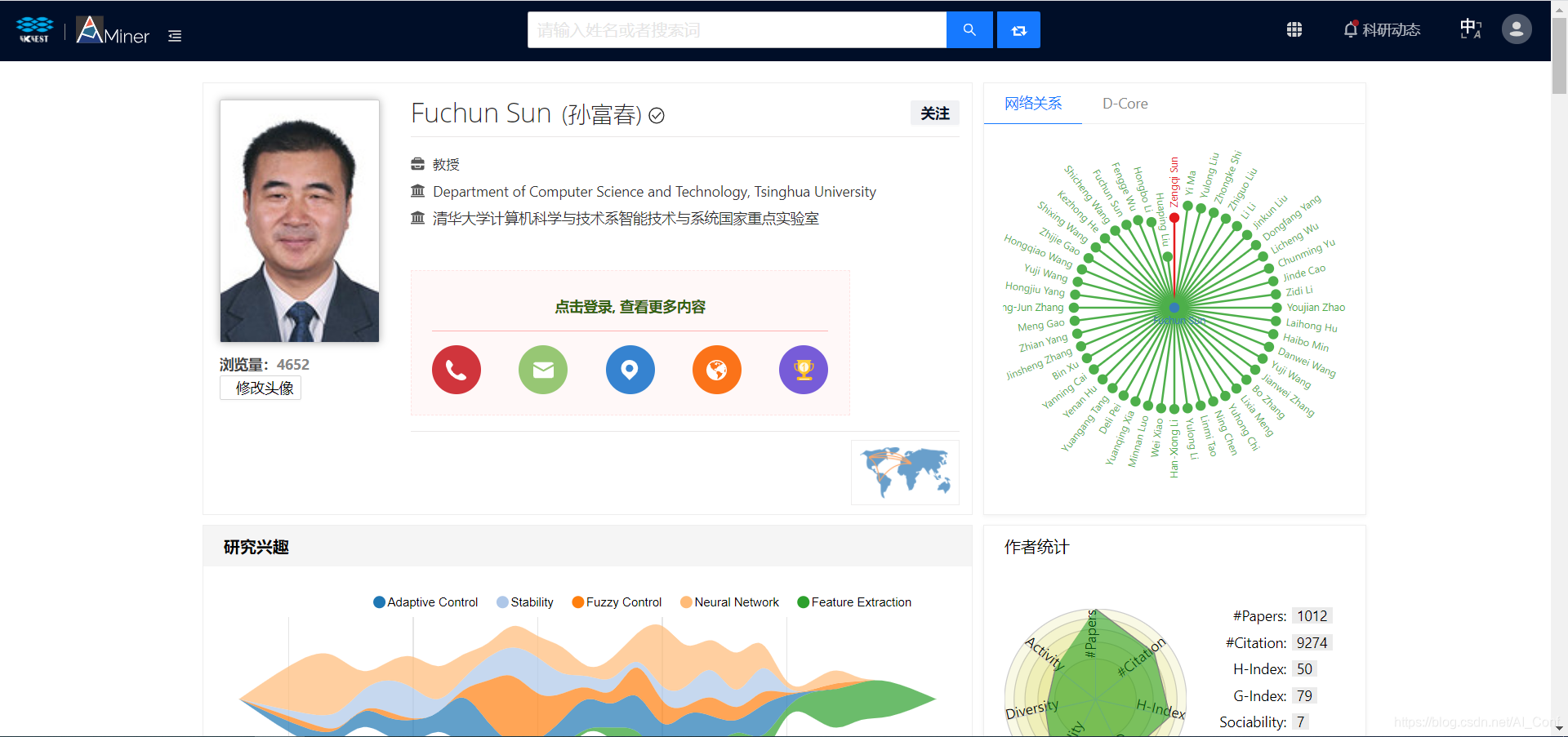Toggle the 中/A language switcher
The height and width of the screenshot is (737, 1568).
pos(1469,29)
